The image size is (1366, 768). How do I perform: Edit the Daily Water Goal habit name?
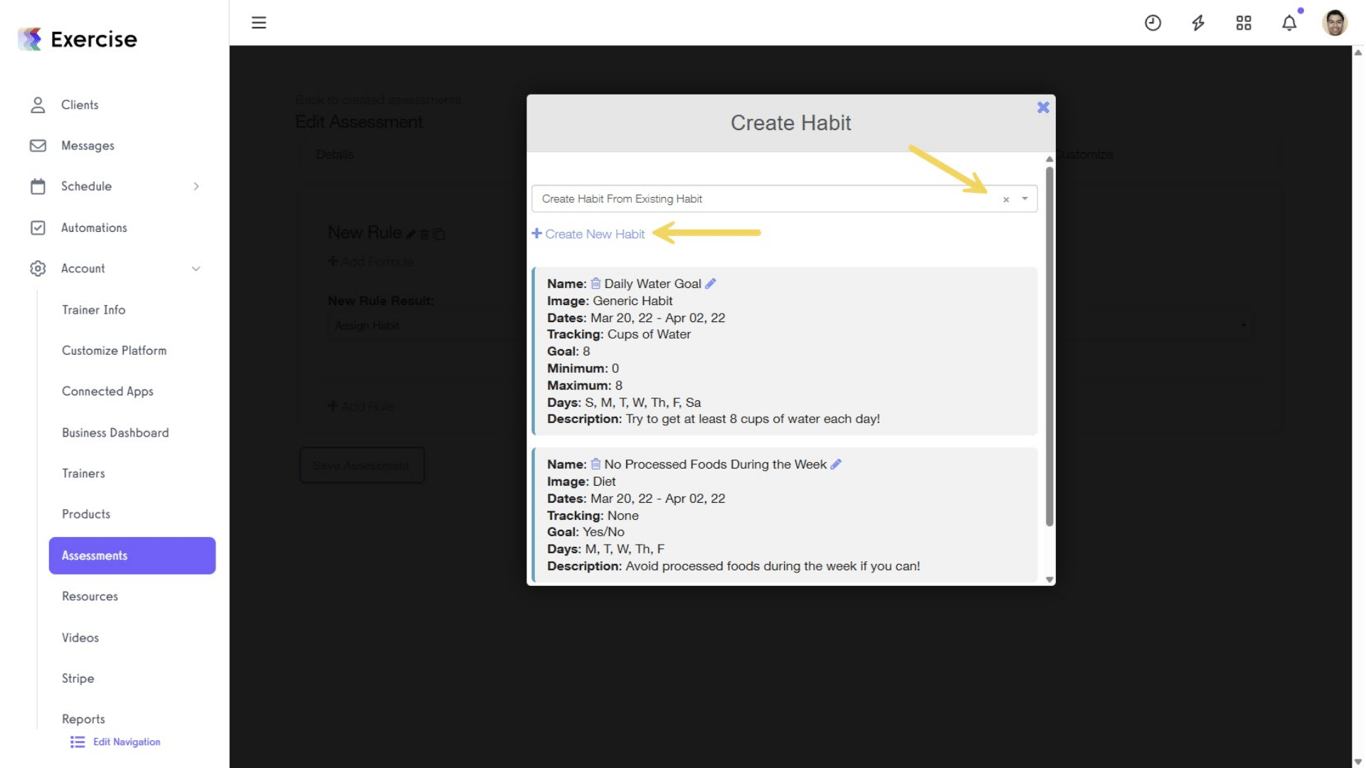[x=710, y=283]
